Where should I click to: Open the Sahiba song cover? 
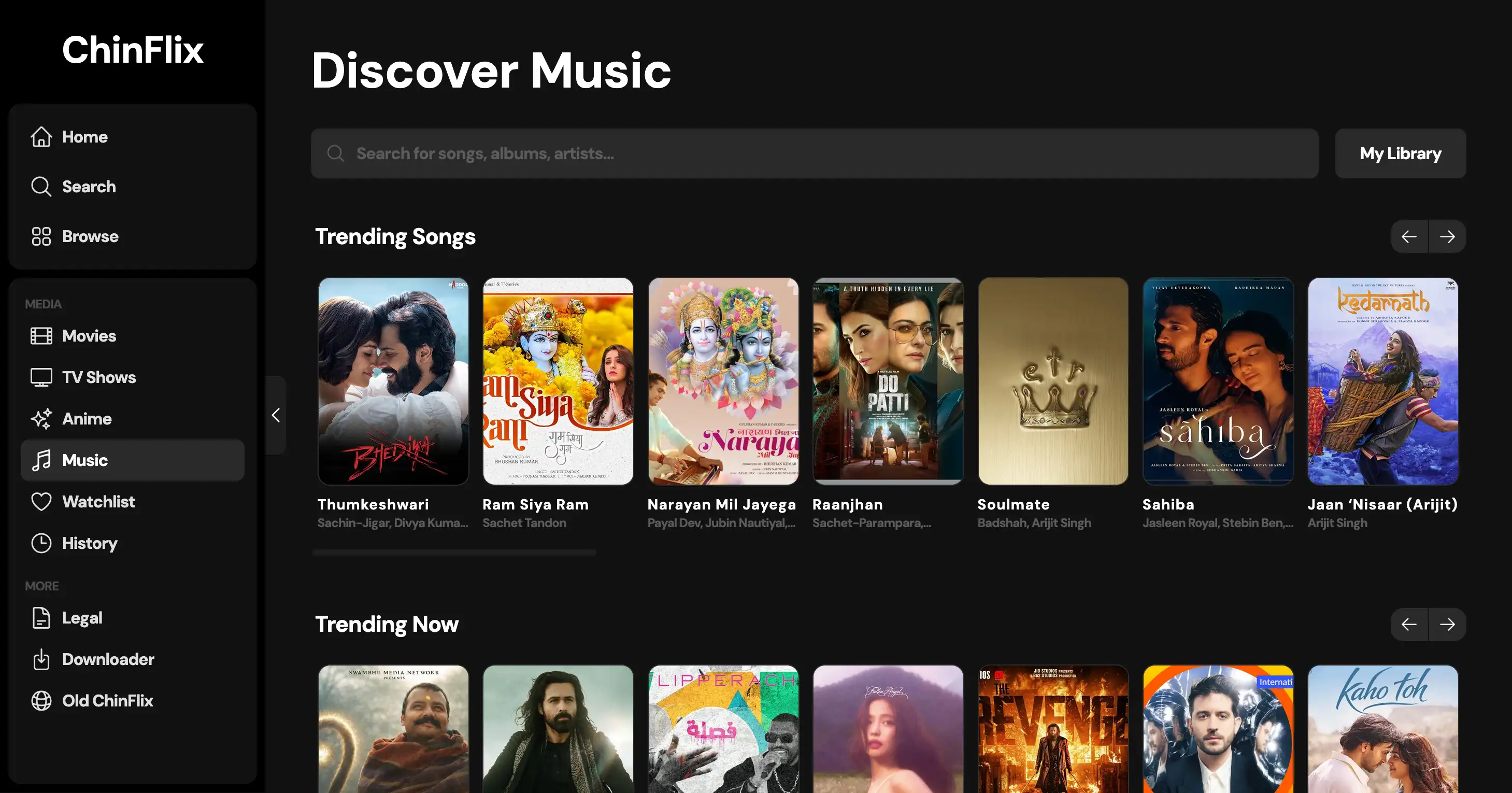1218,381
